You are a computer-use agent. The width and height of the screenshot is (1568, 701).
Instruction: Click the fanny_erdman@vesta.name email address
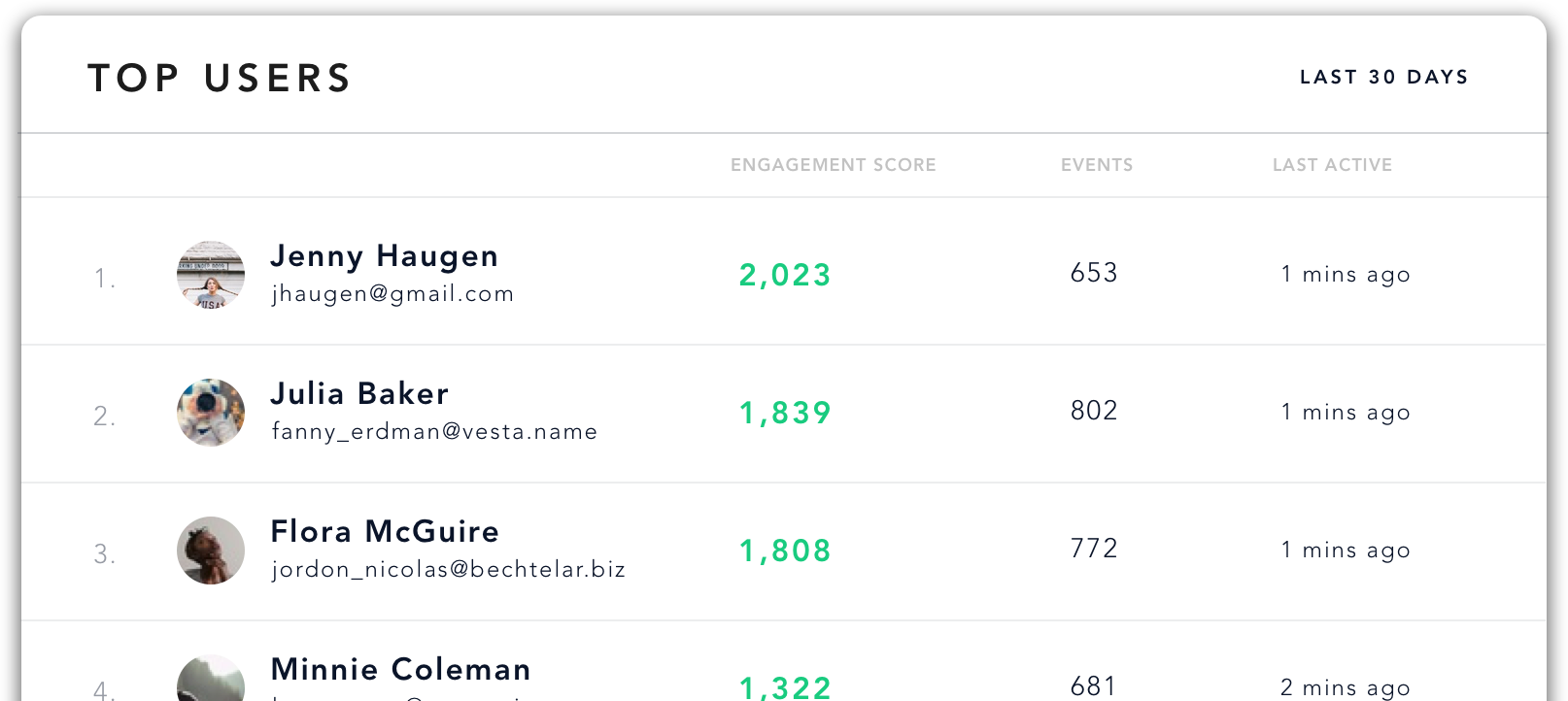[434, 432]
